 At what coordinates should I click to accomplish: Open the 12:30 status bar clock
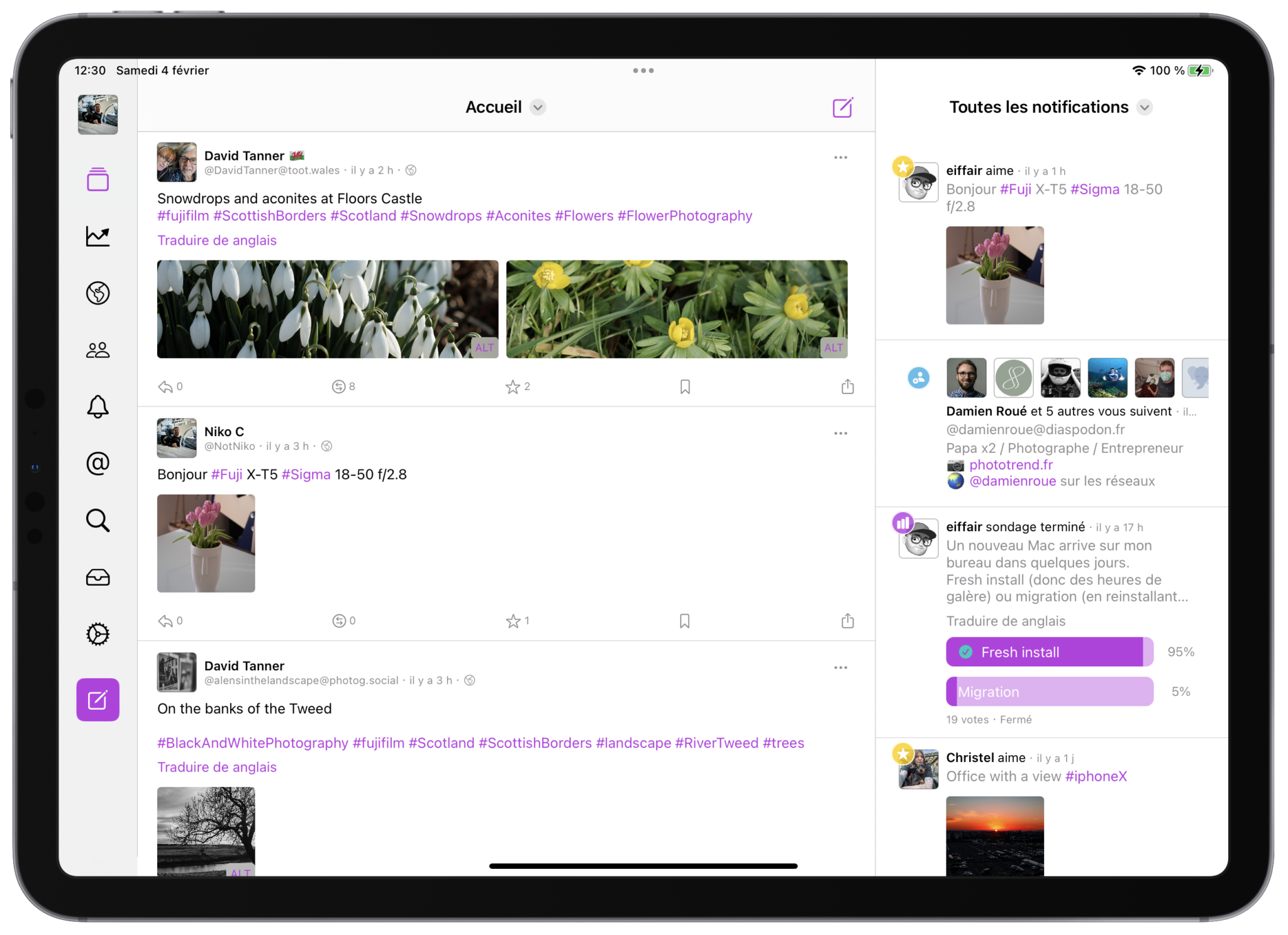(x=90, y=70)
